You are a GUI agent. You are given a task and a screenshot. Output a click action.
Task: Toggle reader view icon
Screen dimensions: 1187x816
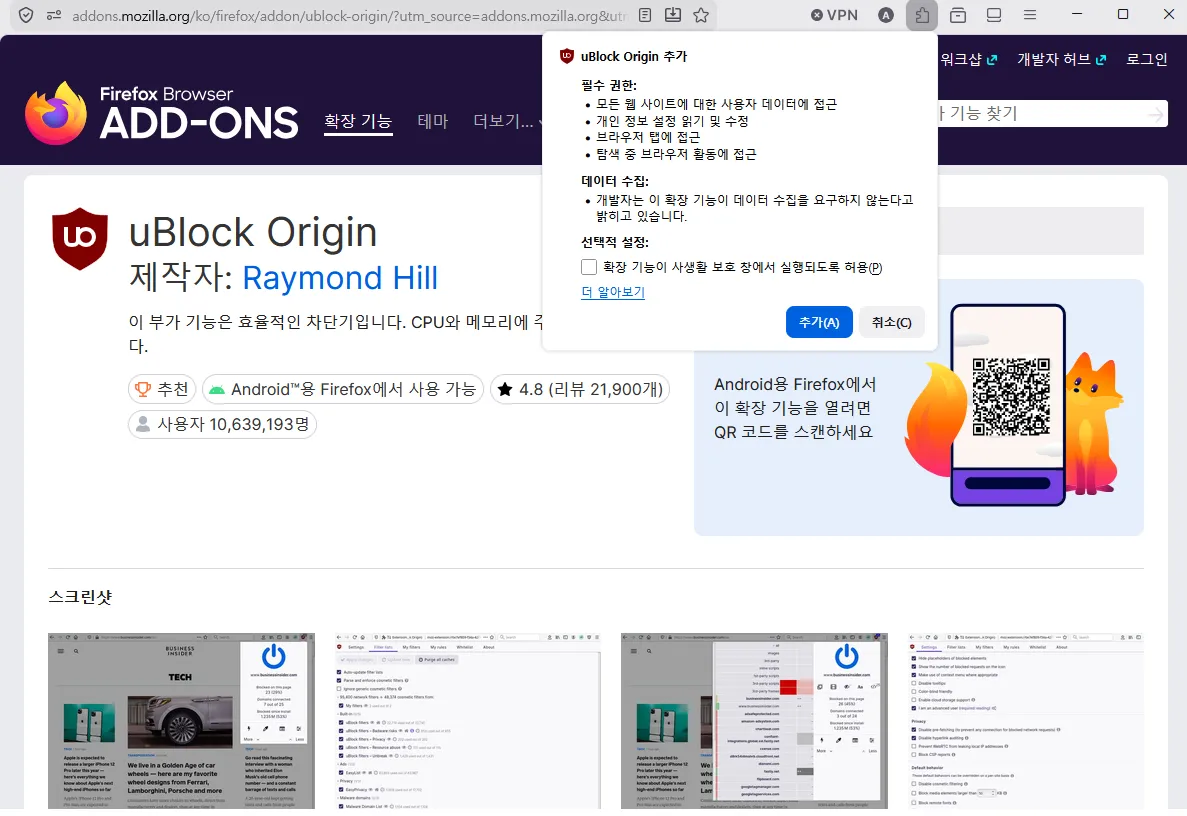pos(644,15)
